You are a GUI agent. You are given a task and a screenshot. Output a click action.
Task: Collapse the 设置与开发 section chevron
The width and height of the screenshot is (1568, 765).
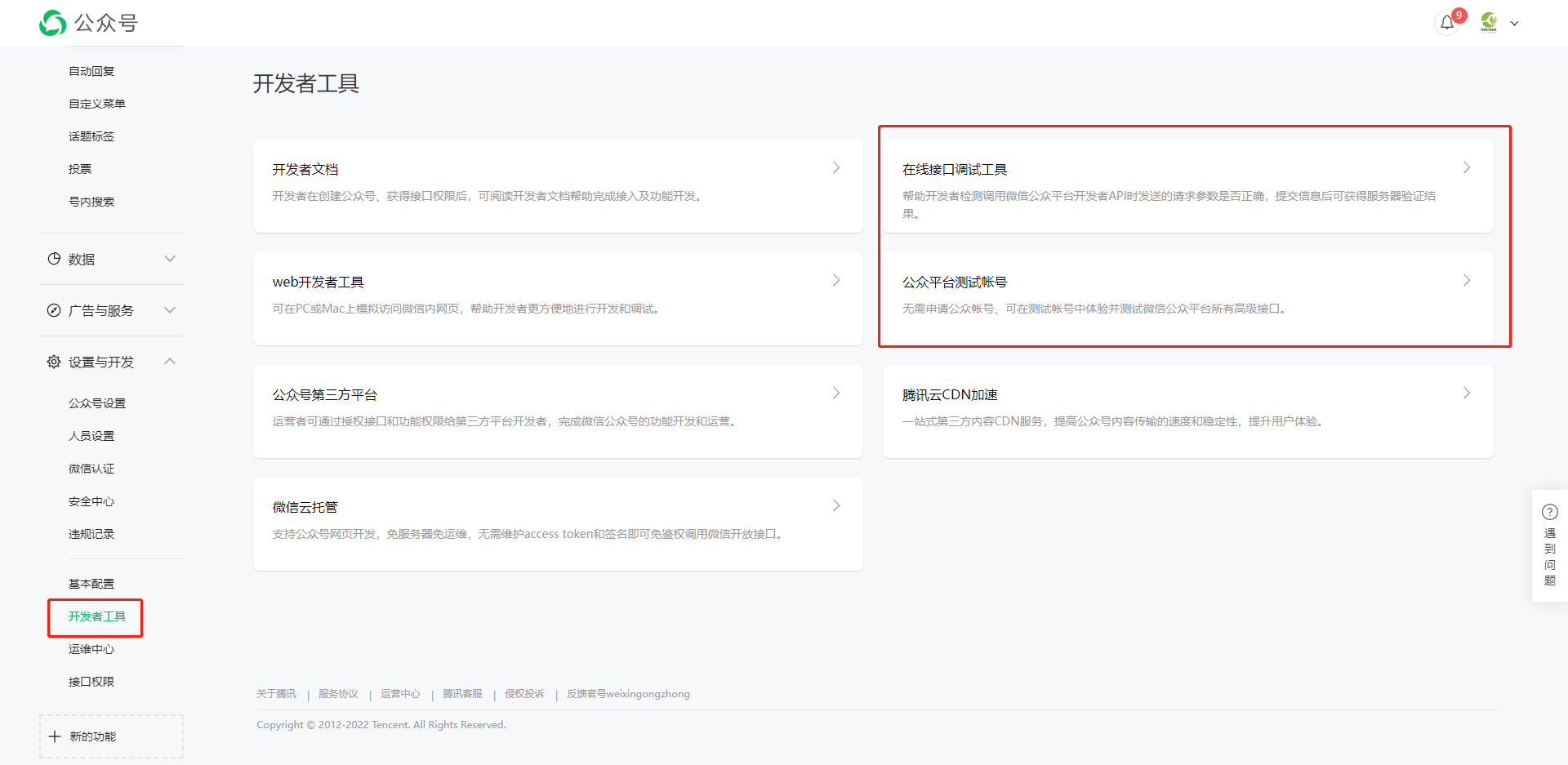170,362
